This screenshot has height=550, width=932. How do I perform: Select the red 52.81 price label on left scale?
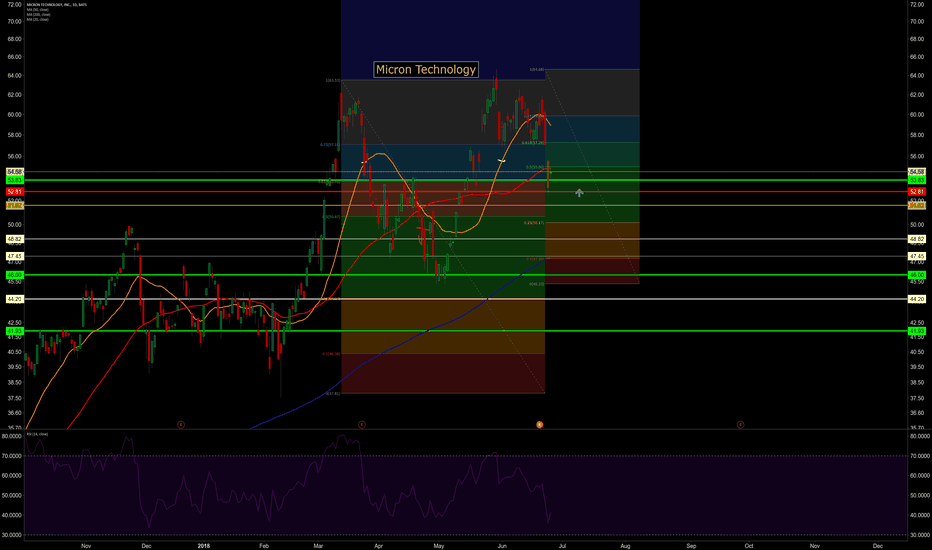click(x=15, y=191)
